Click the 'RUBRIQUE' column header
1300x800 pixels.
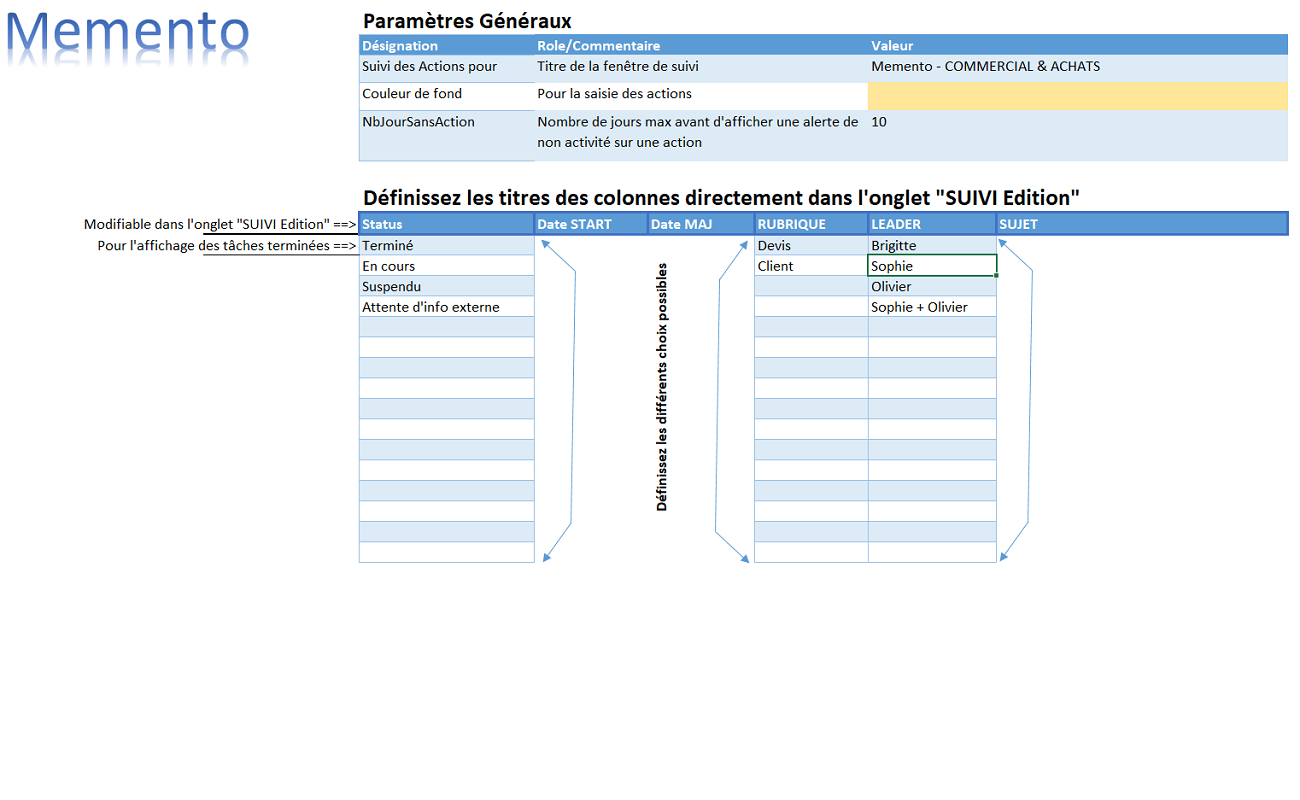click(x=811, y=224)
